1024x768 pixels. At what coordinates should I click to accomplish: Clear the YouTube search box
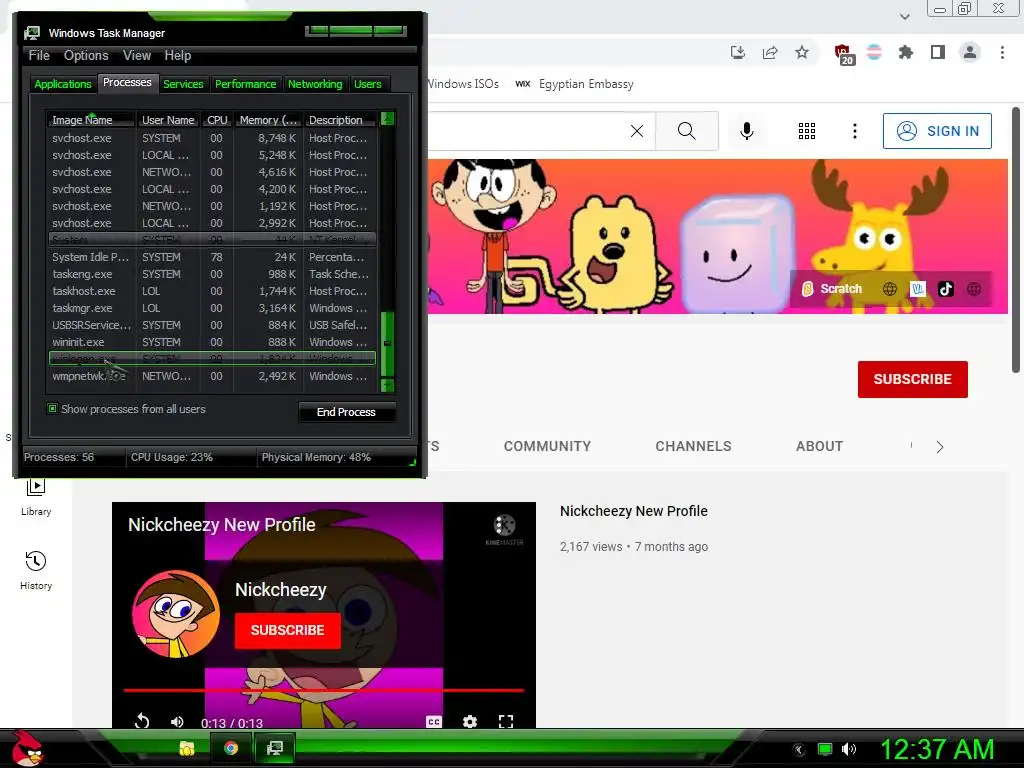click(637, 131)
